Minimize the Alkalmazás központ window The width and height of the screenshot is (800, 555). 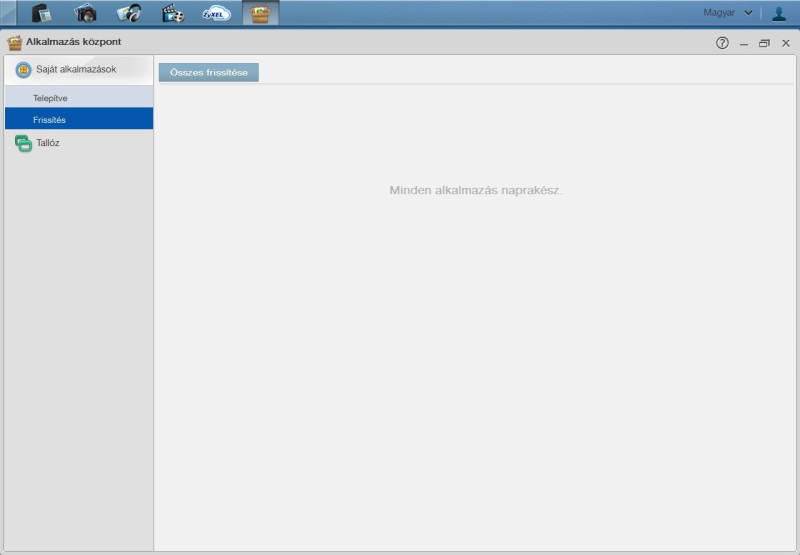click(x=744, y=44)
